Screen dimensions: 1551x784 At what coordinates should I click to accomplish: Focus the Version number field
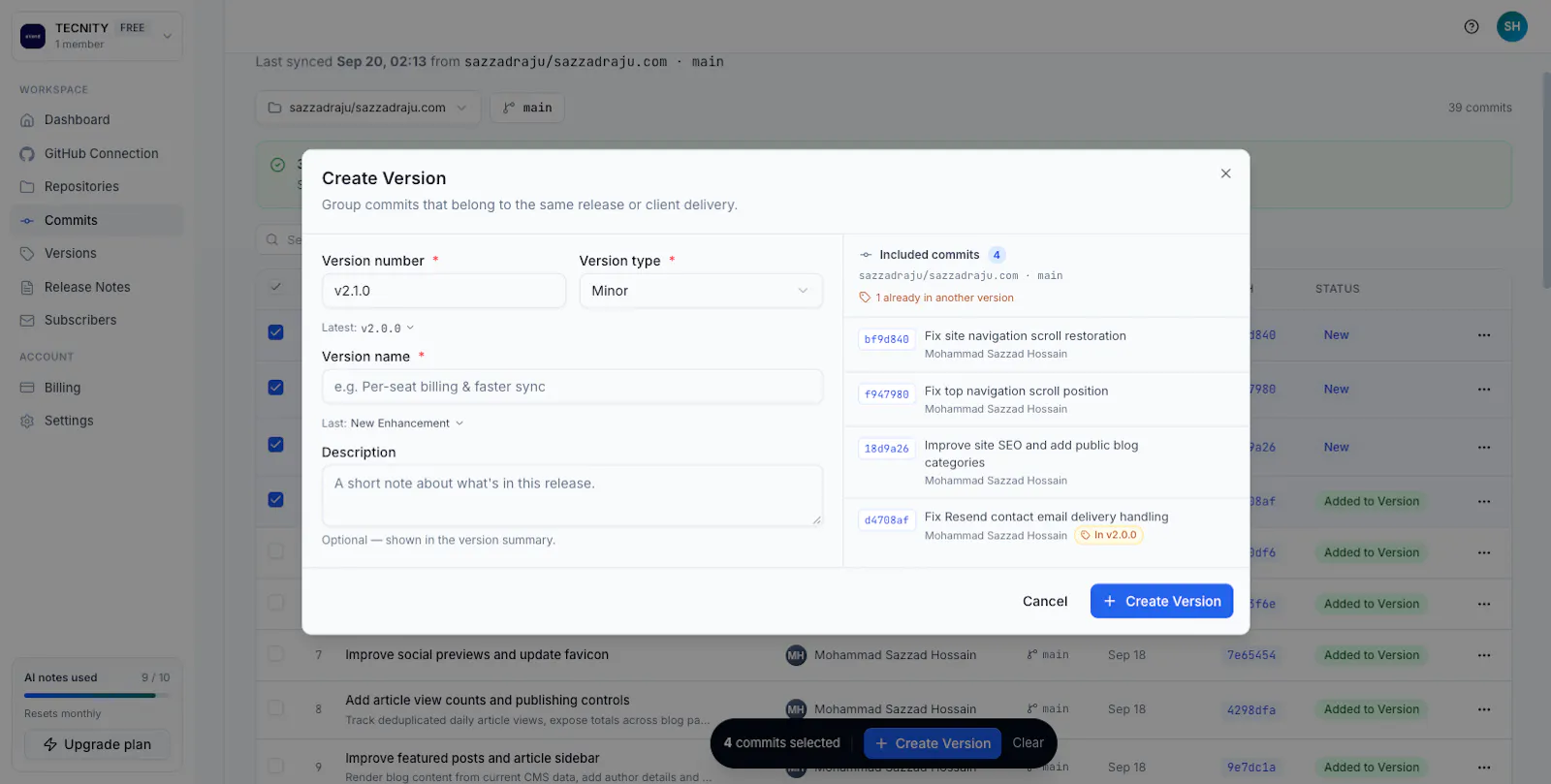click(x=444, y=291)
